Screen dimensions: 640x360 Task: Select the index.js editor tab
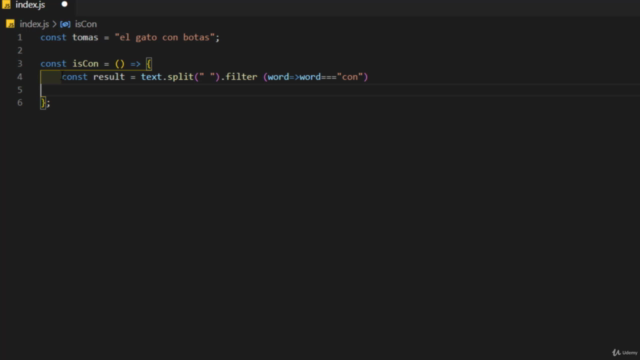click(x=38, y=5)
